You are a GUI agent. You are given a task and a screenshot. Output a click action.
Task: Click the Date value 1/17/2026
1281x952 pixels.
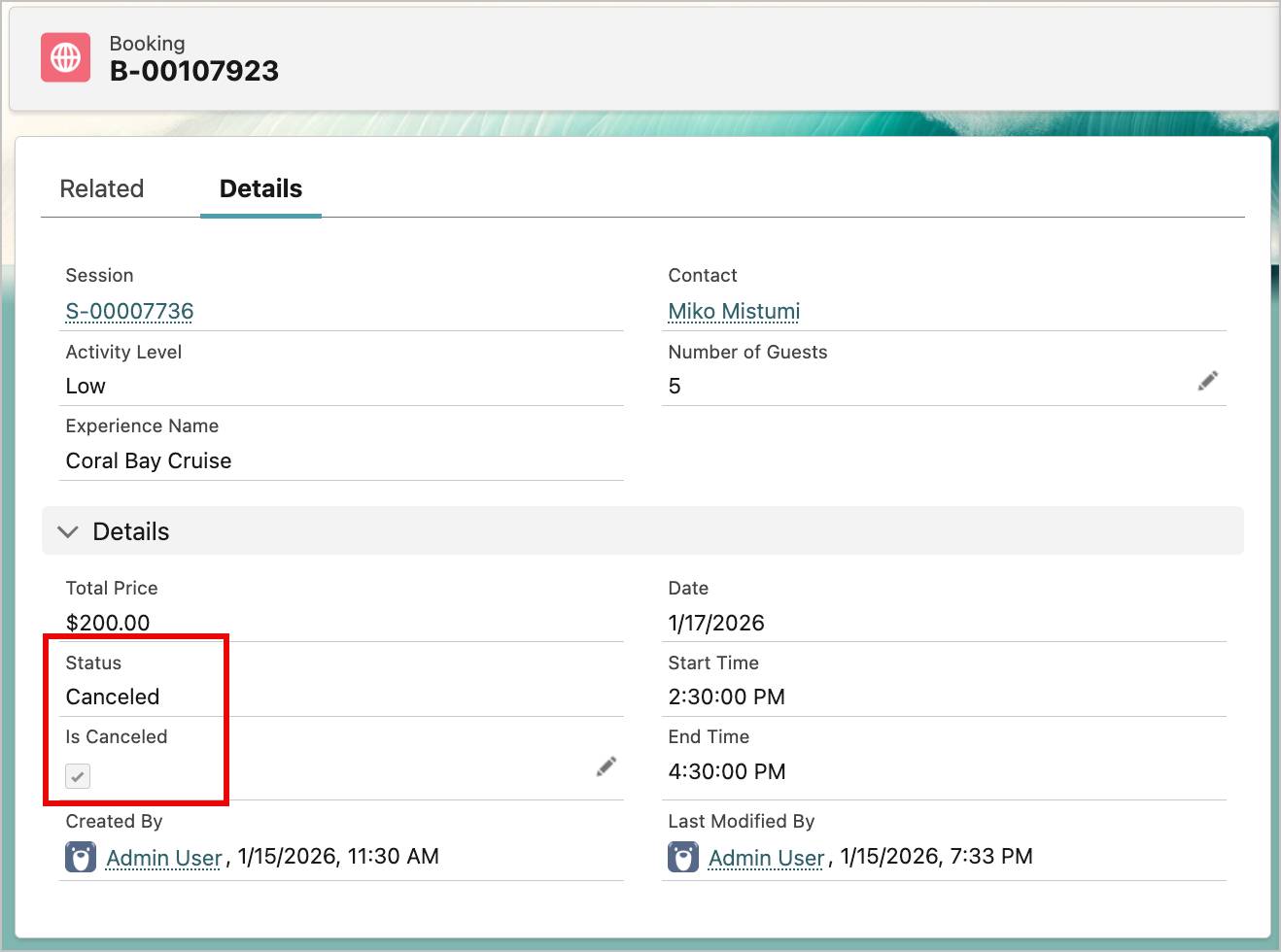point(716,623)
